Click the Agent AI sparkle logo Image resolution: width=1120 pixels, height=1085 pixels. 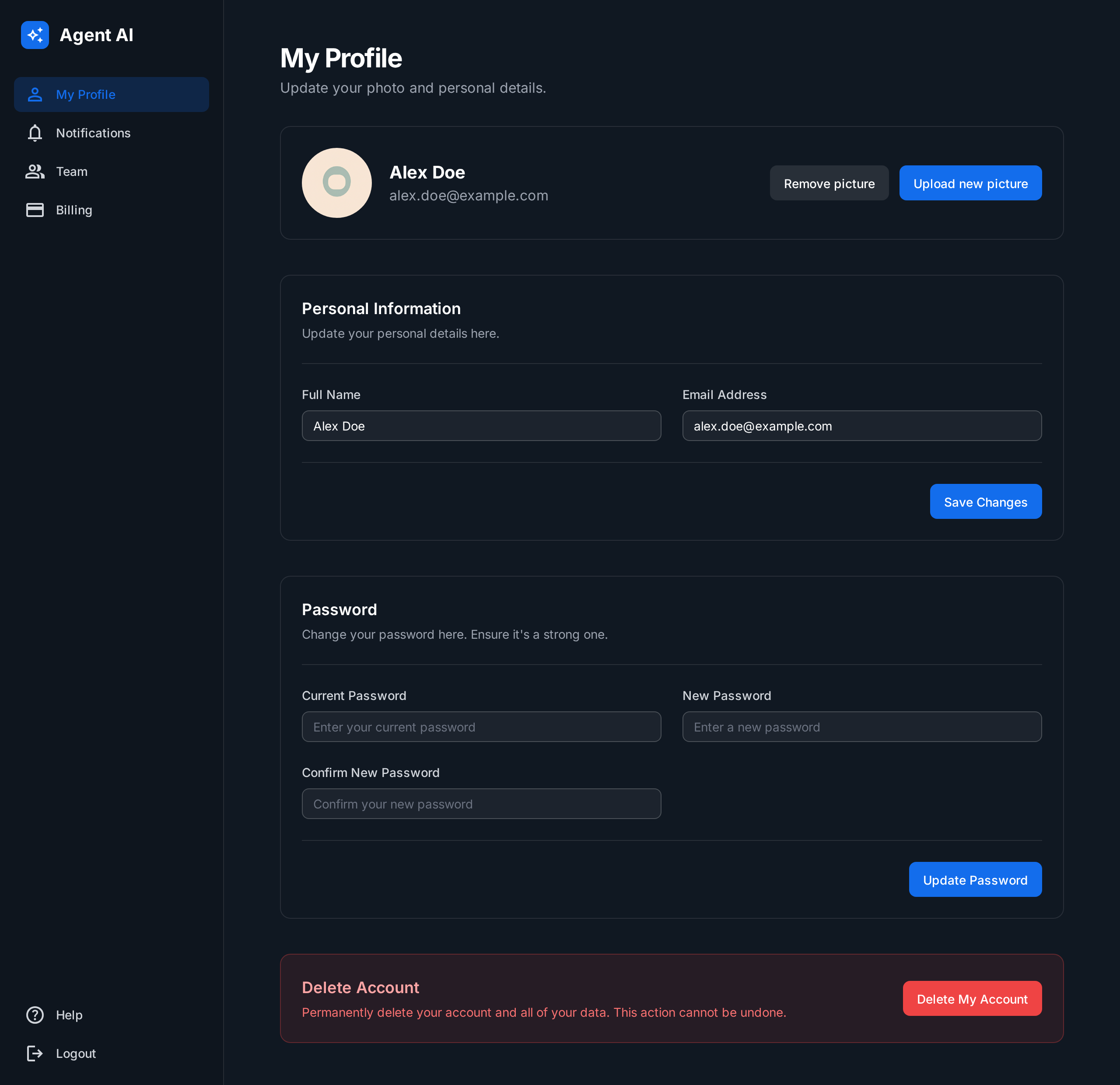pos(35,35)
